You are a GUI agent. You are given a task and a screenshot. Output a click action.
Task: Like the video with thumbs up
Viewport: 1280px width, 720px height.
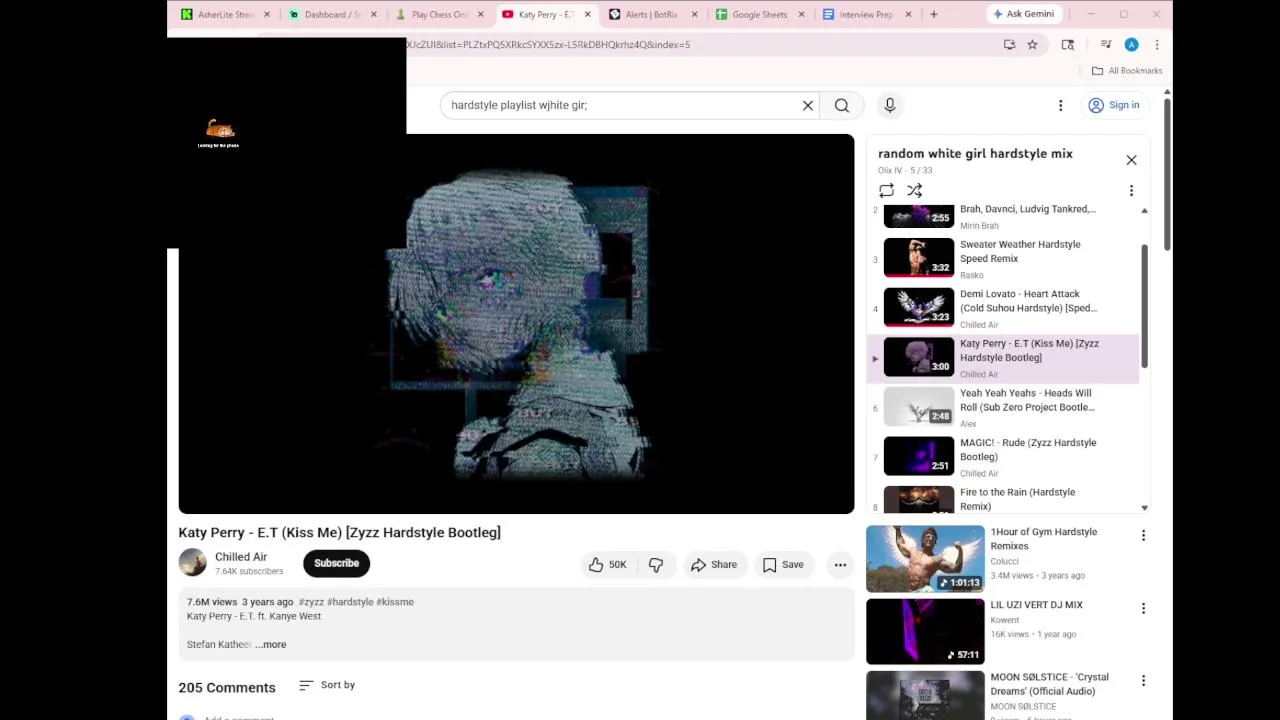607,565
